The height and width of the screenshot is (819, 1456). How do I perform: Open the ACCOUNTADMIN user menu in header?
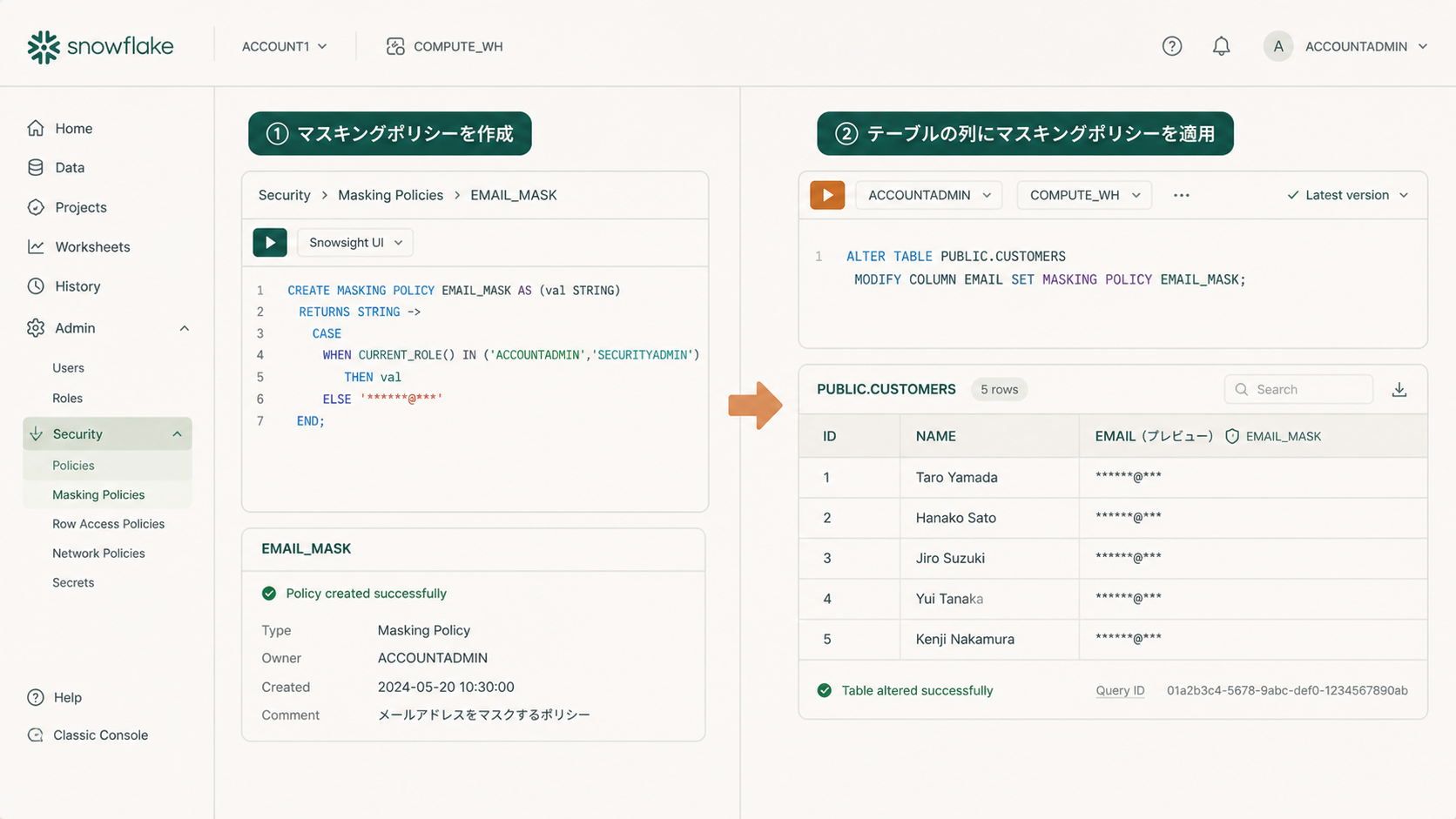click(1366, 46)
